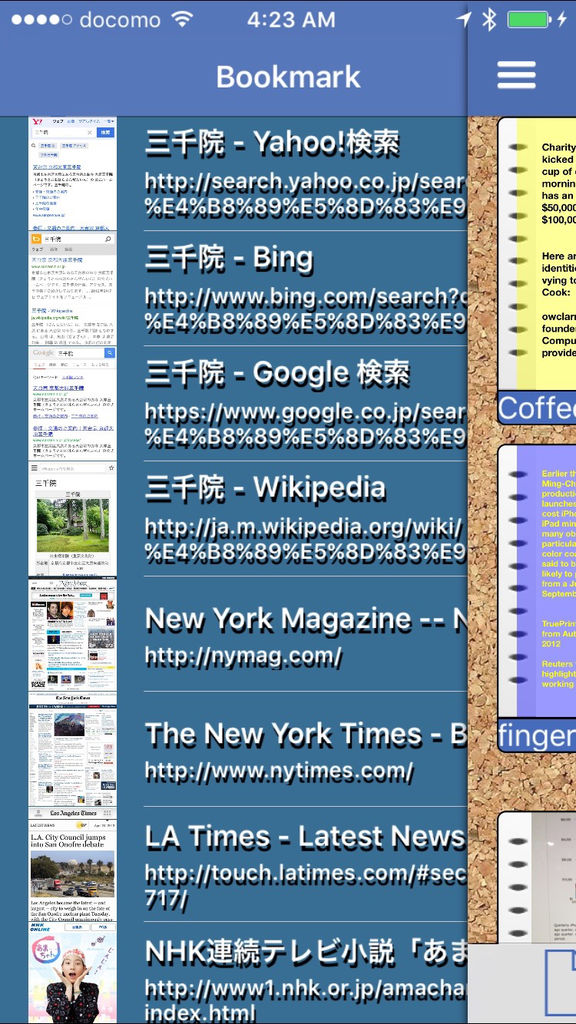This screenshot has height=1024, width=576.
Task: Tap the Wi-Fi icon in status bar
Action: (x=182, y=19)
